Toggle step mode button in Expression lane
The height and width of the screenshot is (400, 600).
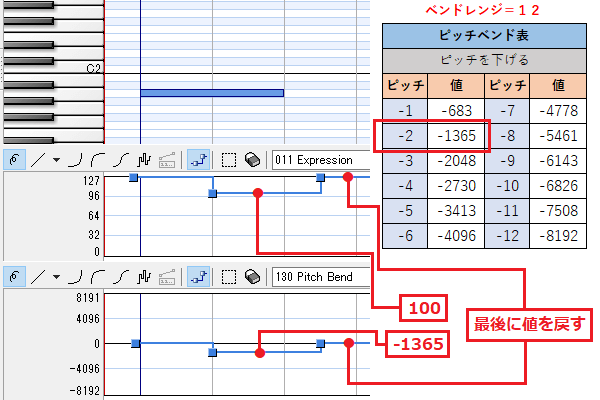[197, 159]
